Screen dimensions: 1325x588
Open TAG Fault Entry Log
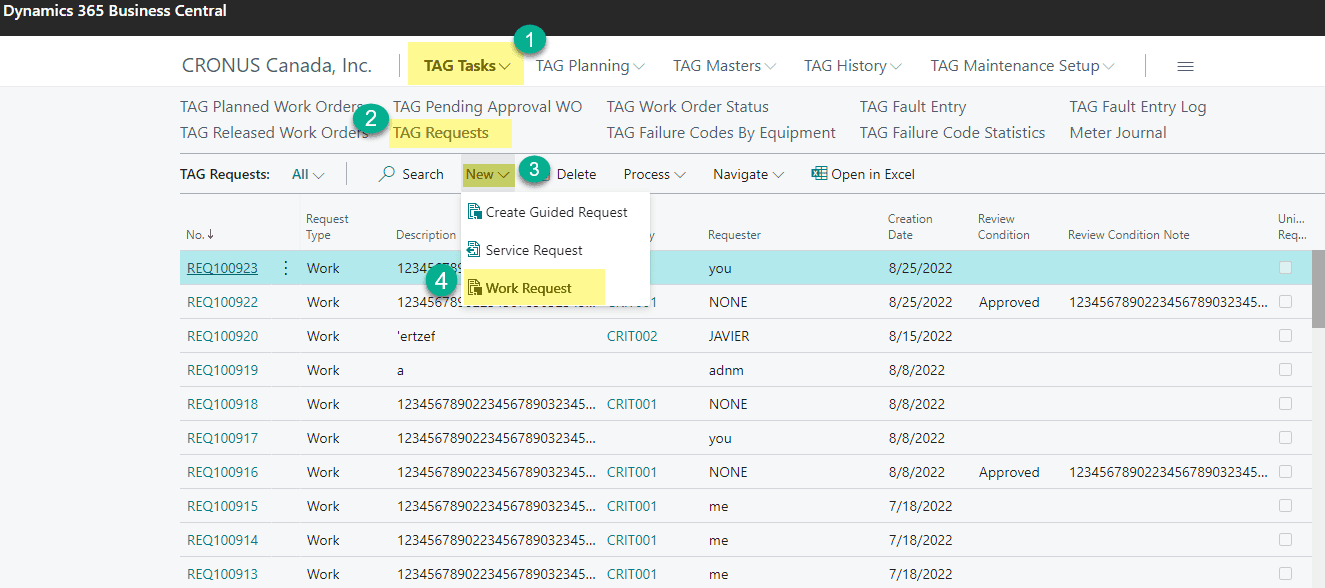click(x=1138, y=106)
